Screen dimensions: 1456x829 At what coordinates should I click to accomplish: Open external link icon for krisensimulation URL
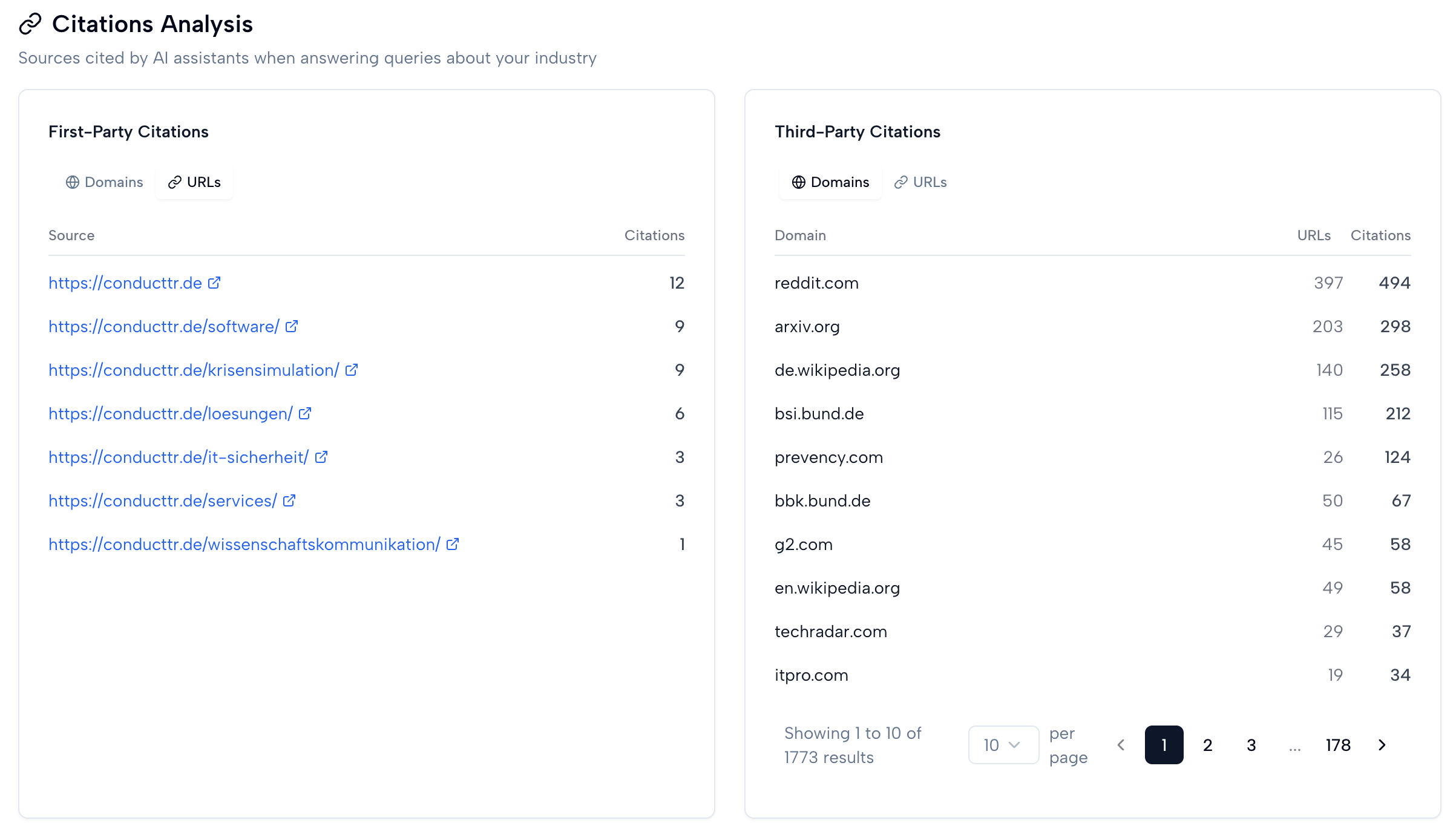click(352, 370)
